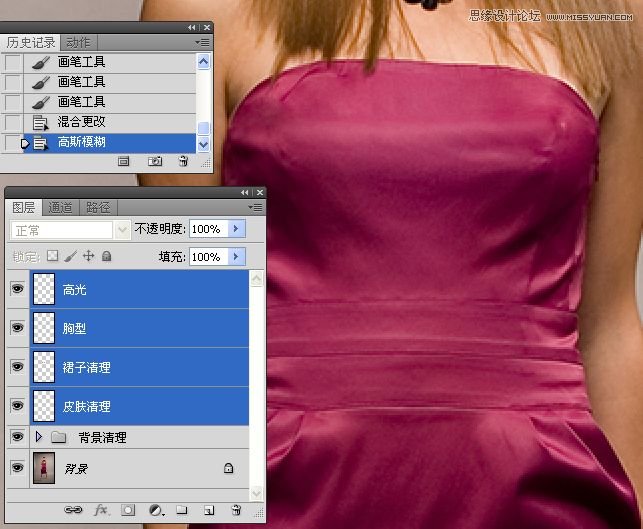Switch to the 历史记录 tab
Screen dimensions: 643x529
tap(31, 43)
